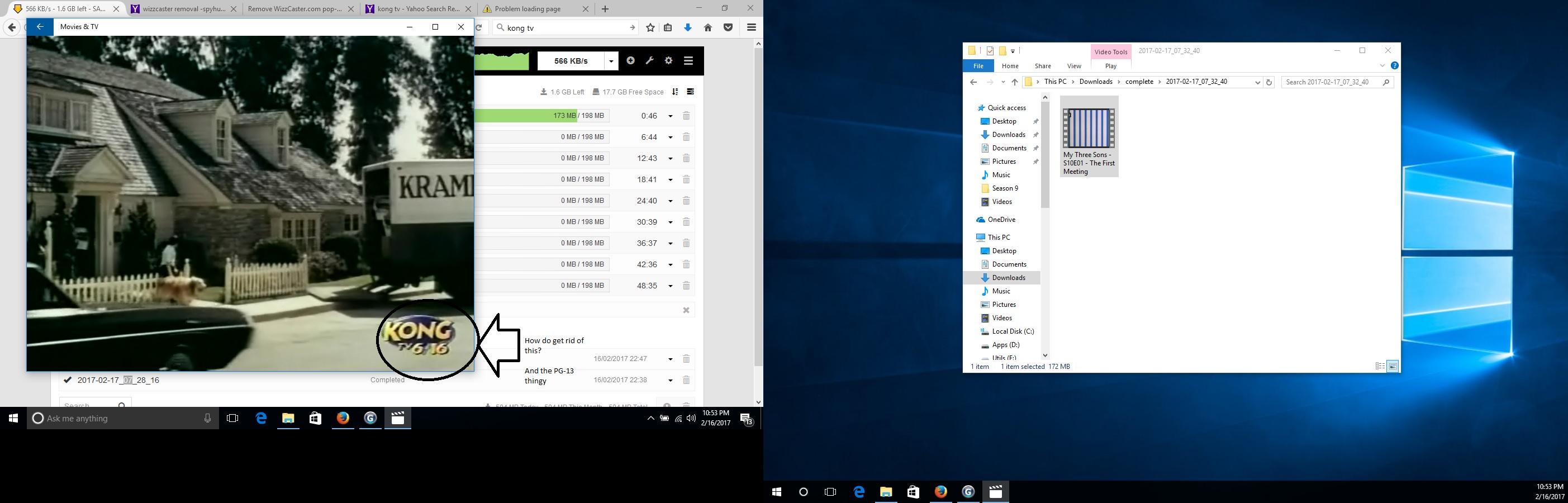
Task: Click This PC in Explorer breadcrumb
Action: pyautogui.click(x=1056, y=82)
